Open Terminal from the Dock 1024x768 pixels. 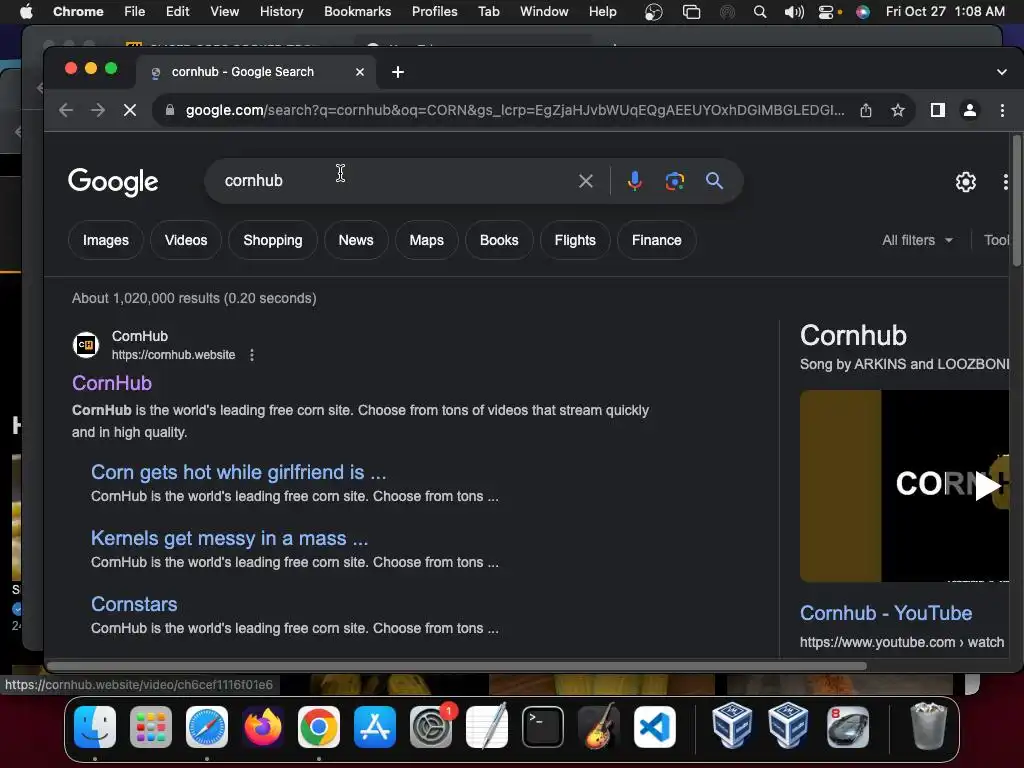point(543,727)
